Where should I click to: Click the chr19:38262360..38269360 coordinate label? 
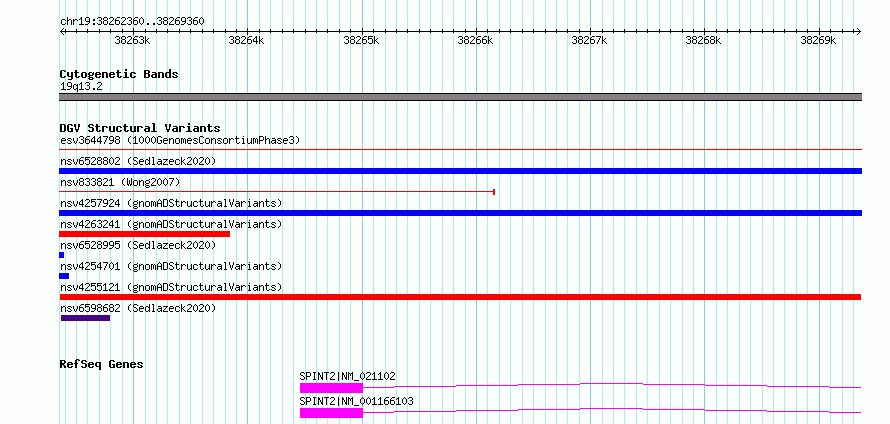point(132,22)
